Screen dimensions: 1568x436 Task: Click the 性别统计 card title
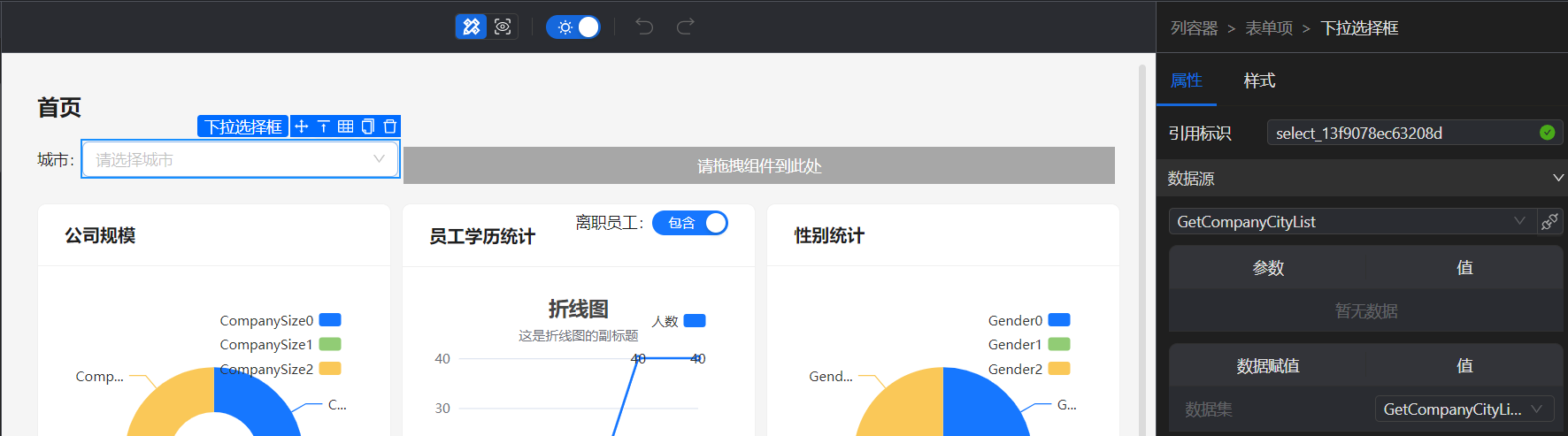(829, 235)
